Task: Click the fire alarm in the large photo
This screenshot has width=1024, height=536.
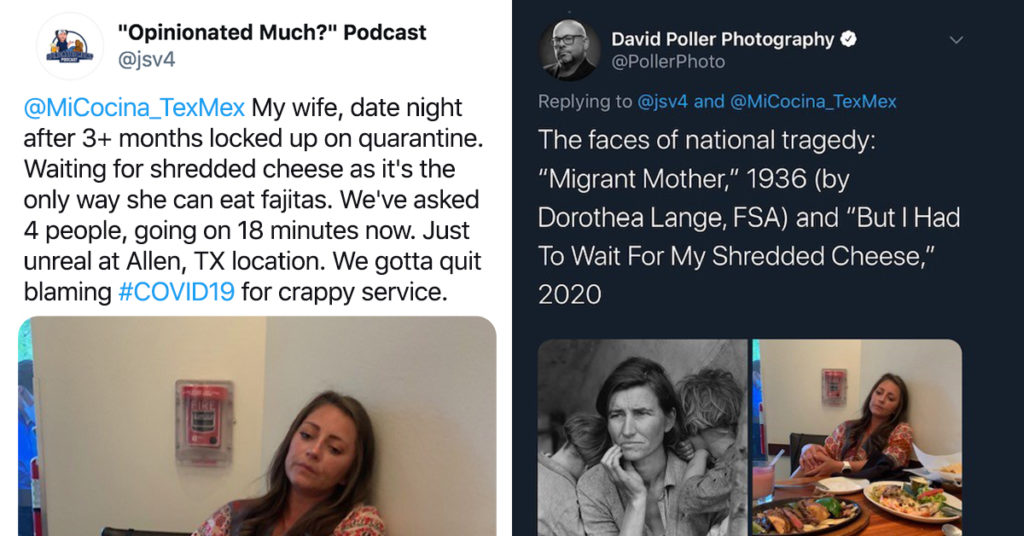Action: point(204,422)
